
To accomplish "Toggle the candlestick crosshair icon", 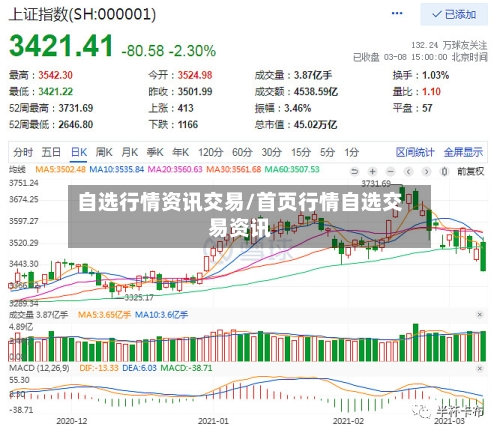I will tap(444, 172).
